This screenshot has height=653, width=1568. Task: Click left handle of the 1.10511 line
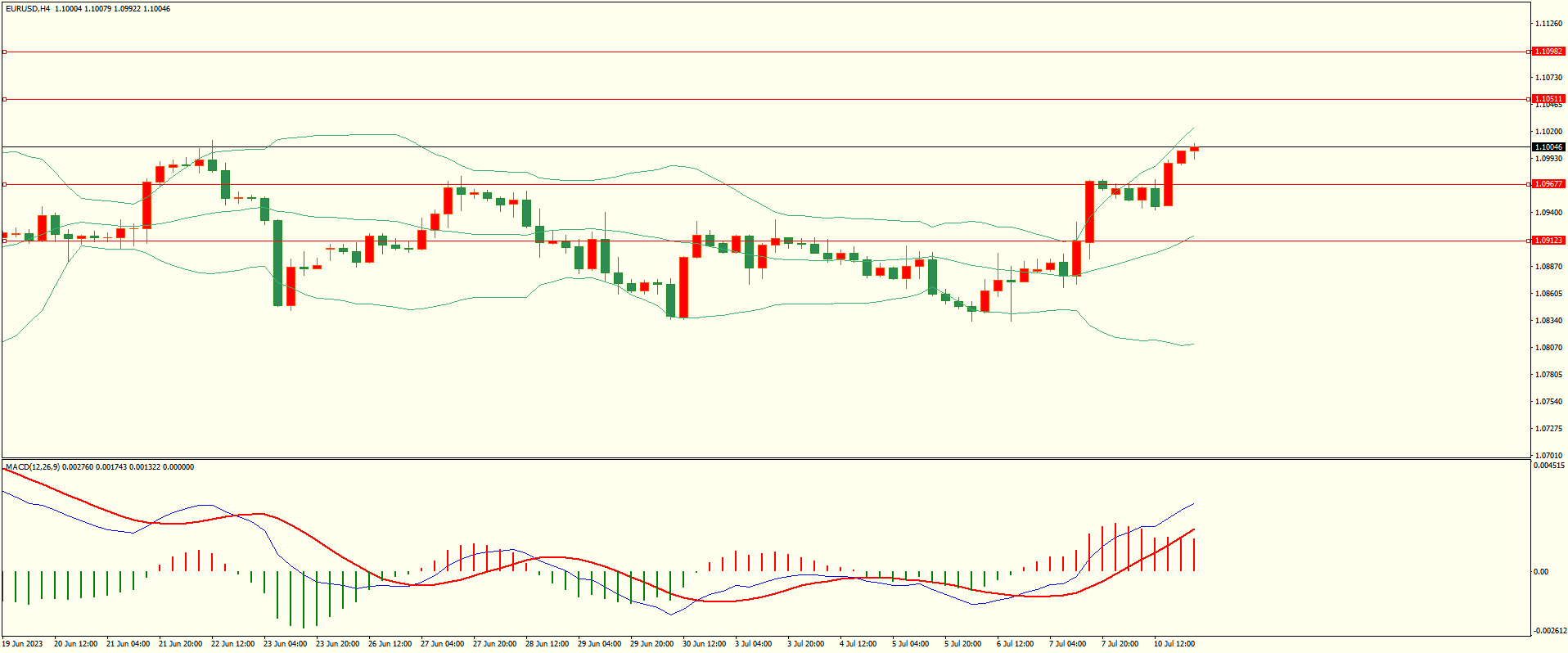tap(4, 99)
